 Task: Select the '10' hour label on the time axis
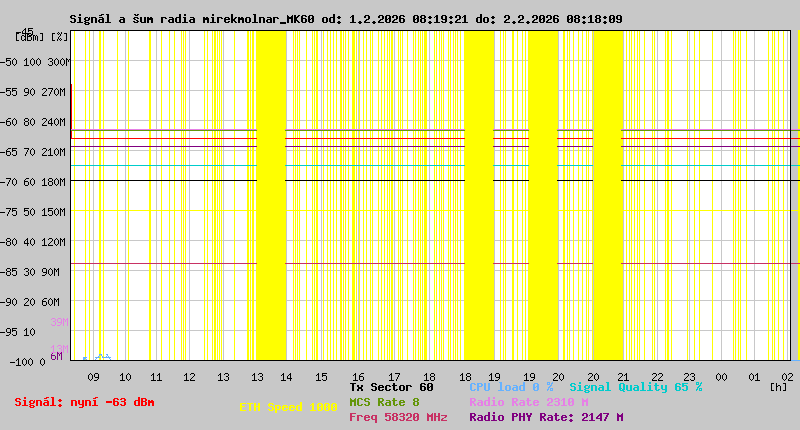(125, 377)
